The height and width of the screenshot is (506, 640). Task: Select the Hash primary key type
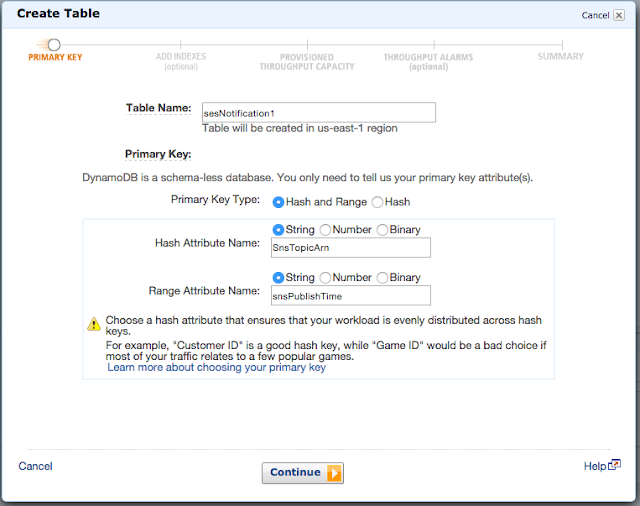(377, 202)
